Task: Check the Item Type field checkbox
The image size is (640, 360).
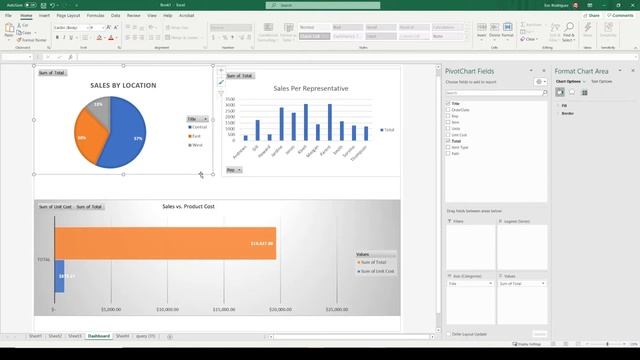Action: pyautogui.click(x=448, y=147)
